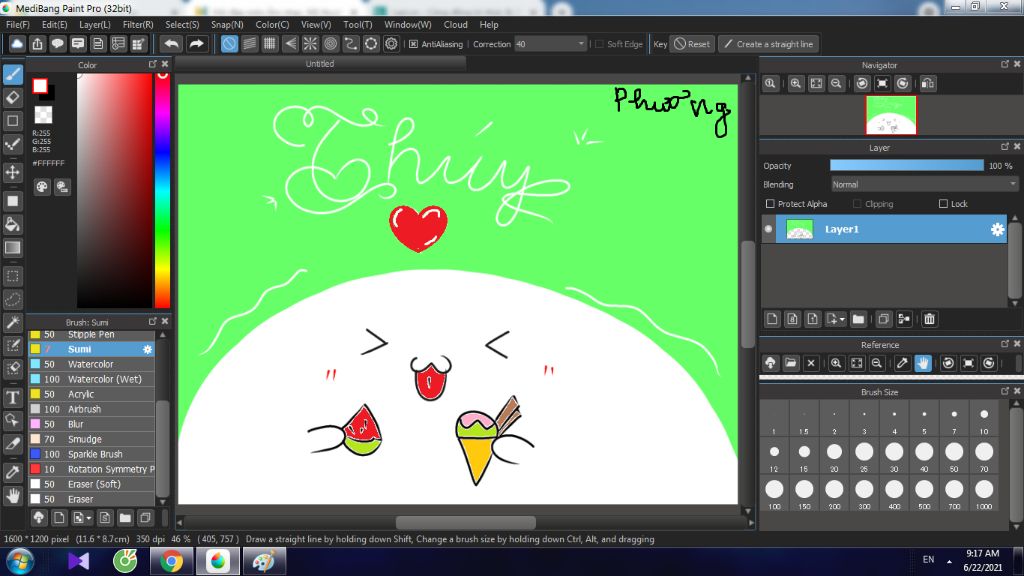Image resolution: width=1024 pixels, height=576 pixels.
Task: Adjust the layer Opacity slider
Action: click(906, 166)
